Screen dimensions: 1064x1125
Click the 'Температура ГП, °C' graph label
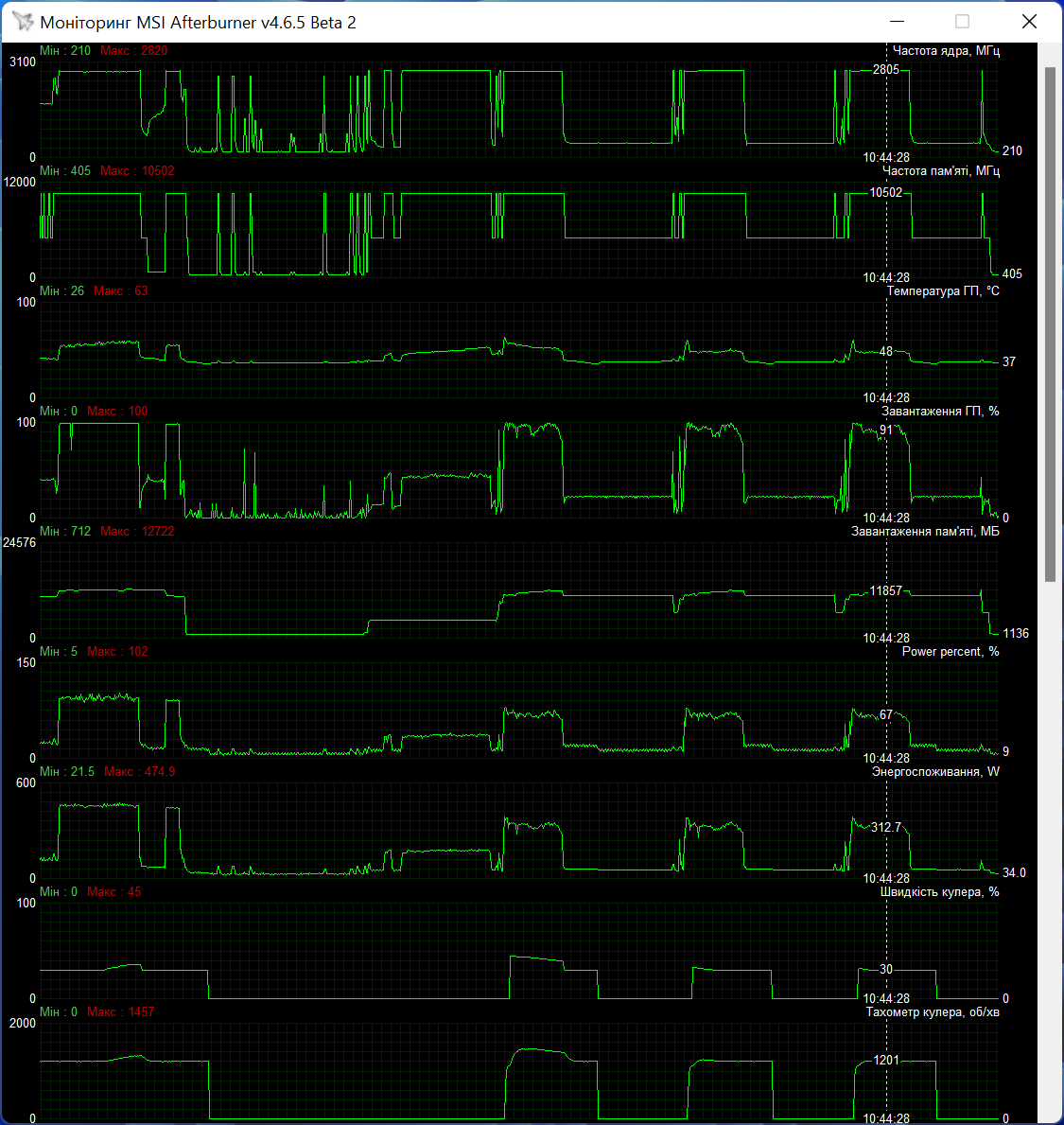click(x=943, y=291)
